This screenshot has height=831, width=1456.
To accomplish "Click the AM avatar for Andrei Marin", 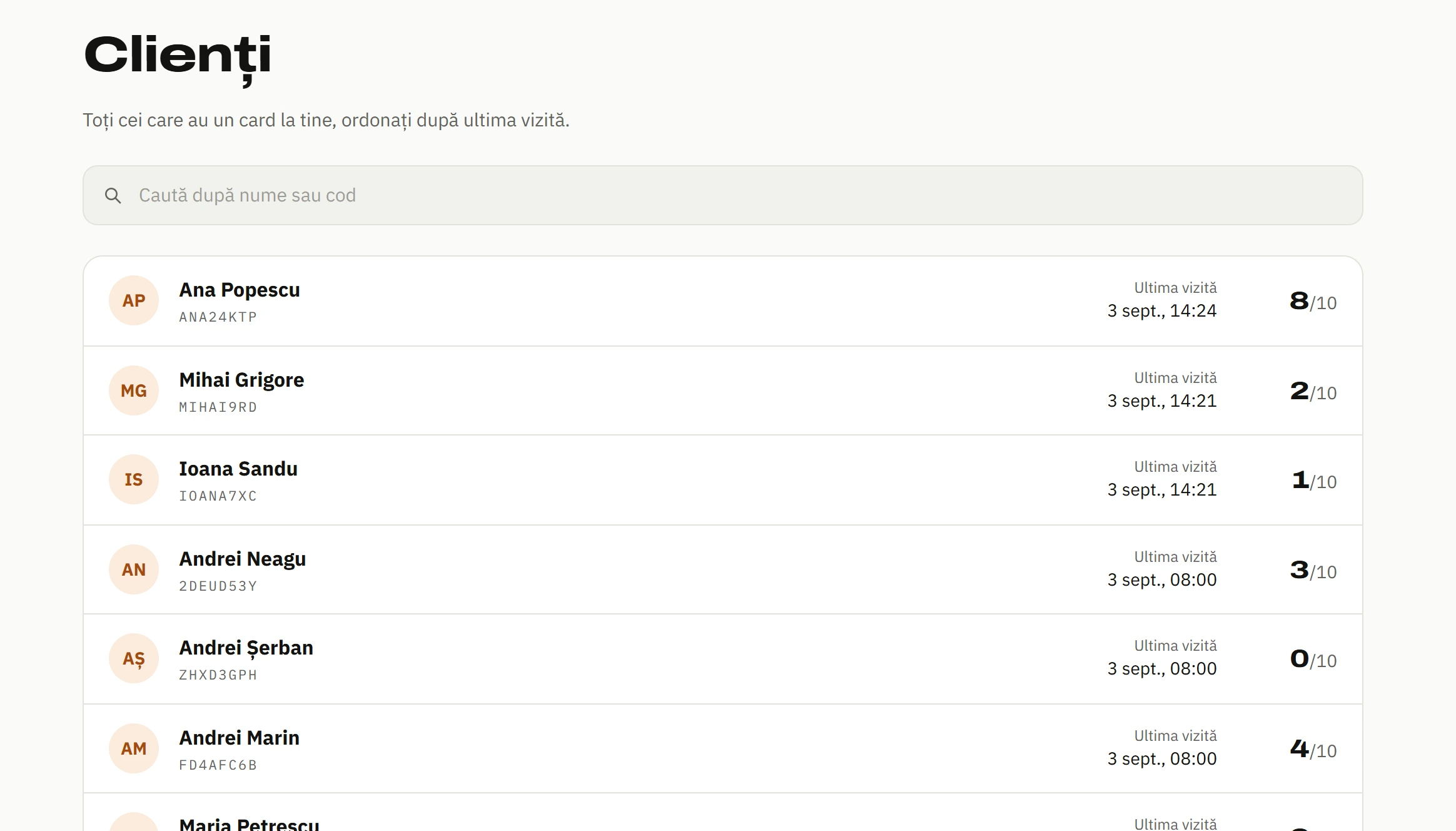I will [x=134, y=748].
